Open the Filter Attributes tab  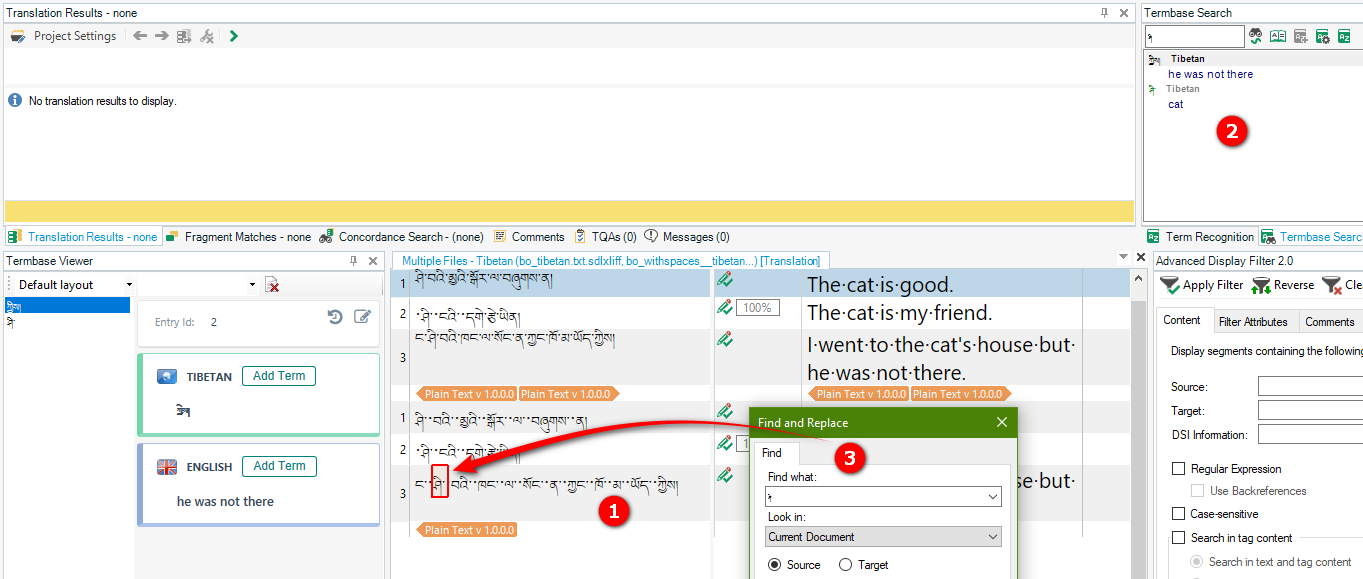(1253, 322)
